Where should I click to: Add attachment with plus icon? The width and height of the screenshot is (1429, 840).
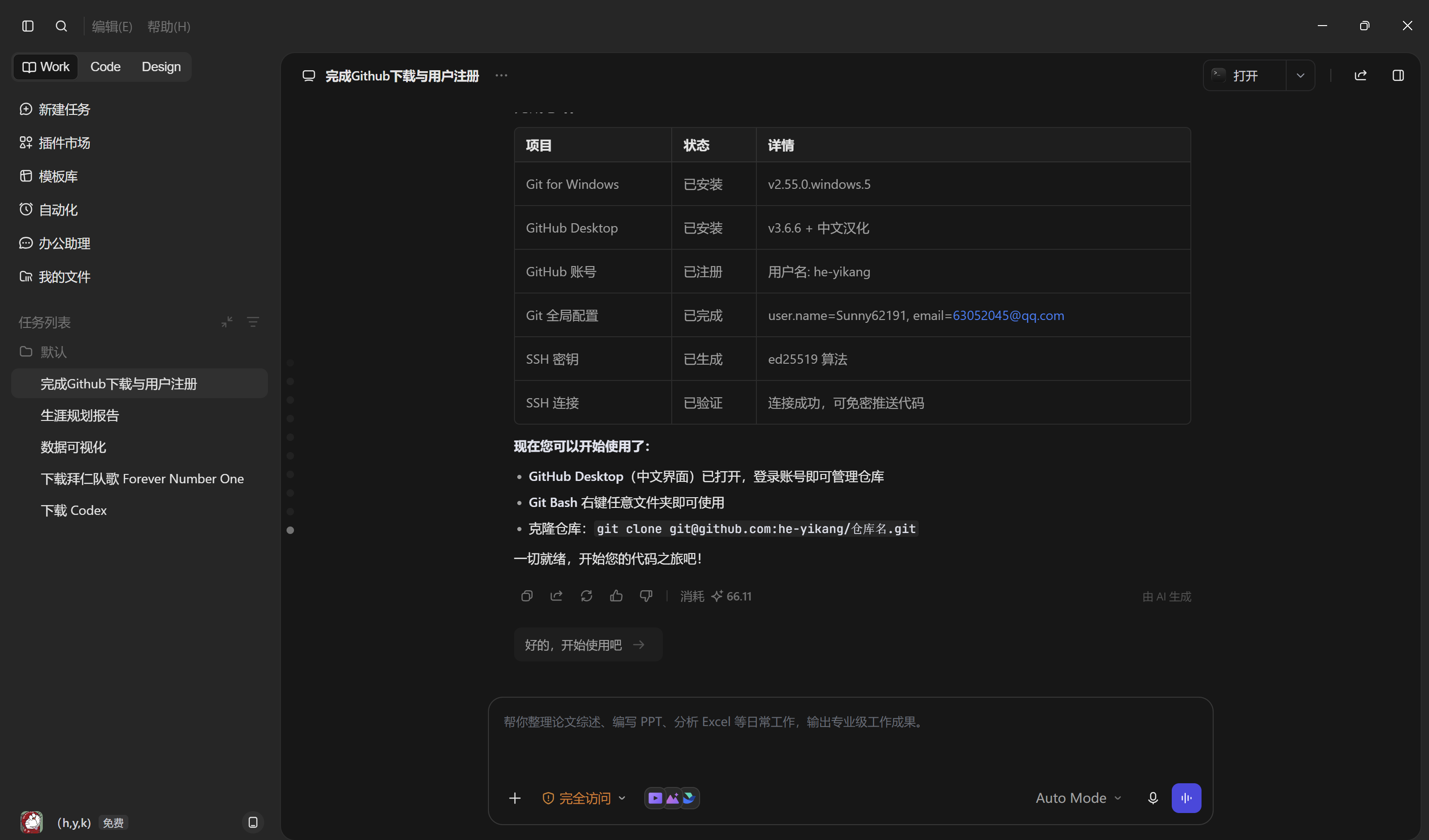coord(515,799)
